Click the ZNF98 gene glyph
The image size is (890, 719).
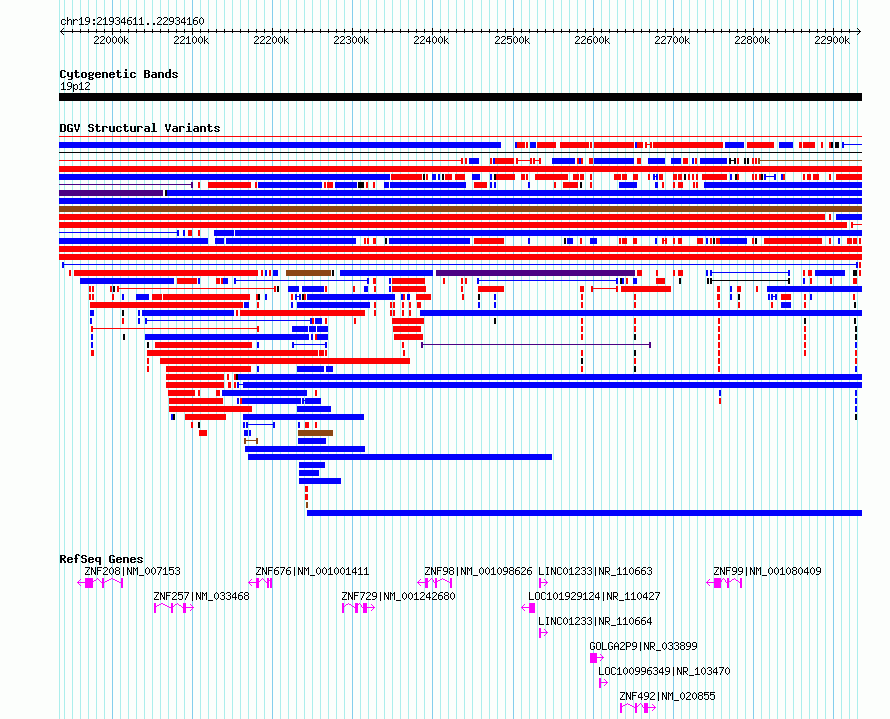[435, 583]
